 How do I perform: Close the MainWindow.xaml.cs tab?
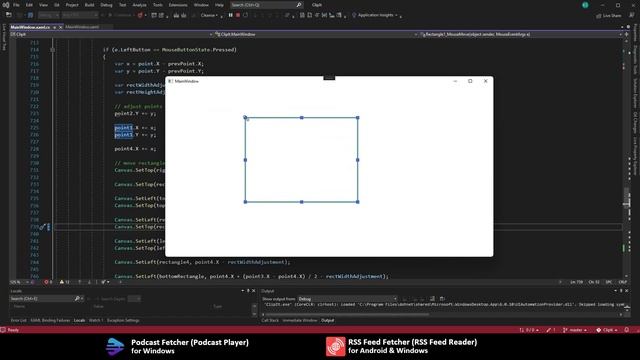[x=61, y=27]
